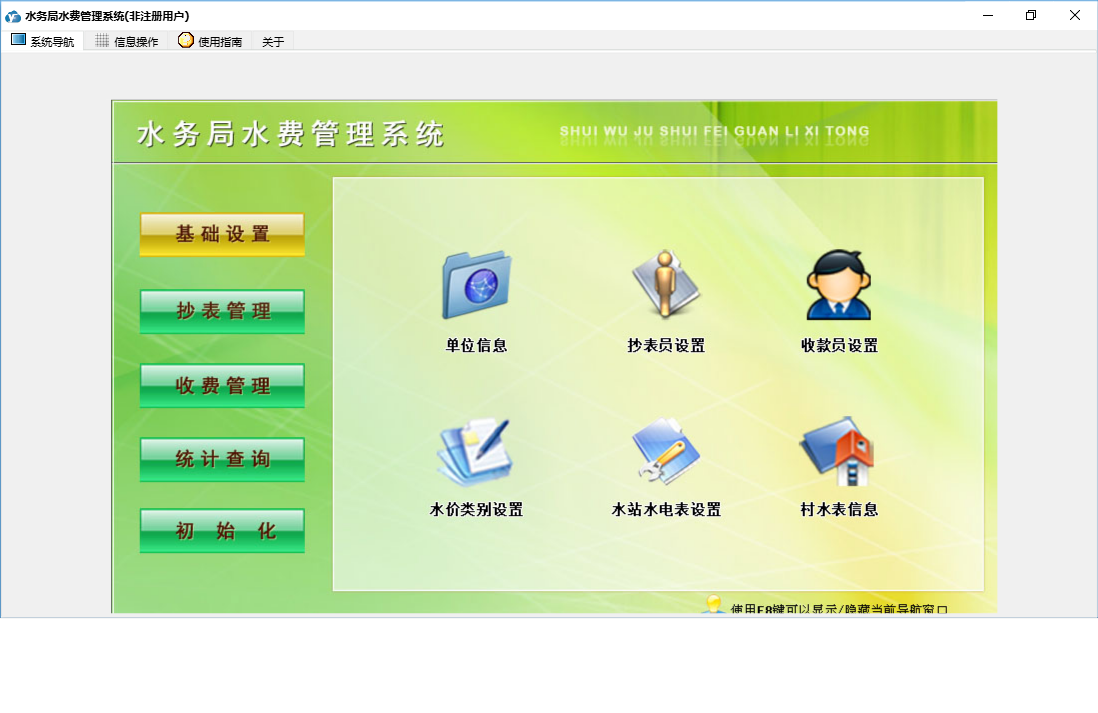This screenshot has width=1098, height=713.
Task: Restore down the application window
Action: point(1031,15)
